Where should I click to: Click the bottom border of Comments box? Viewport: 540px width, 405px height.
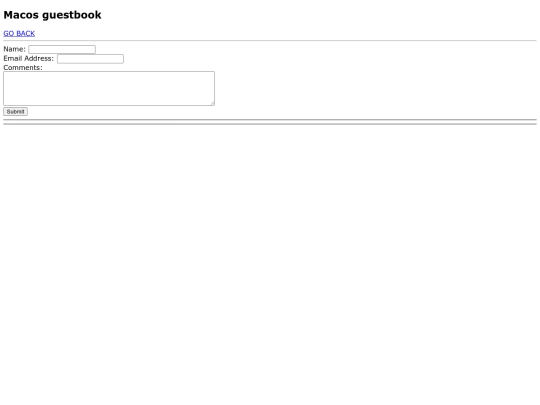click(109, 105)
